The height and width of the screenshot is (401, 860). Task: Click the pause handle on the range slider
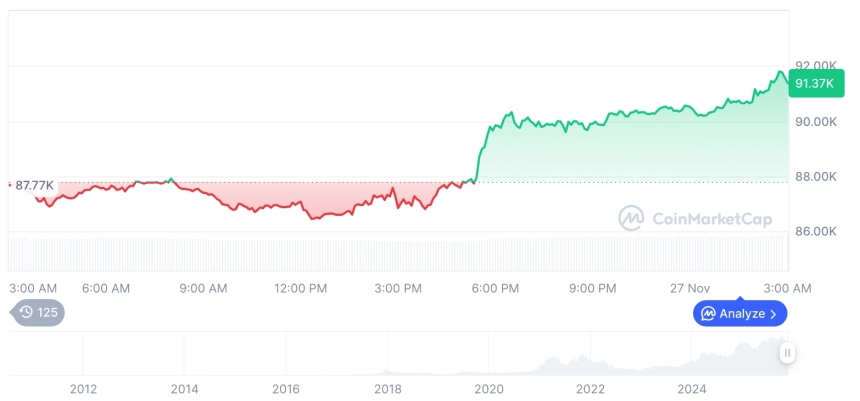point(788,352)
